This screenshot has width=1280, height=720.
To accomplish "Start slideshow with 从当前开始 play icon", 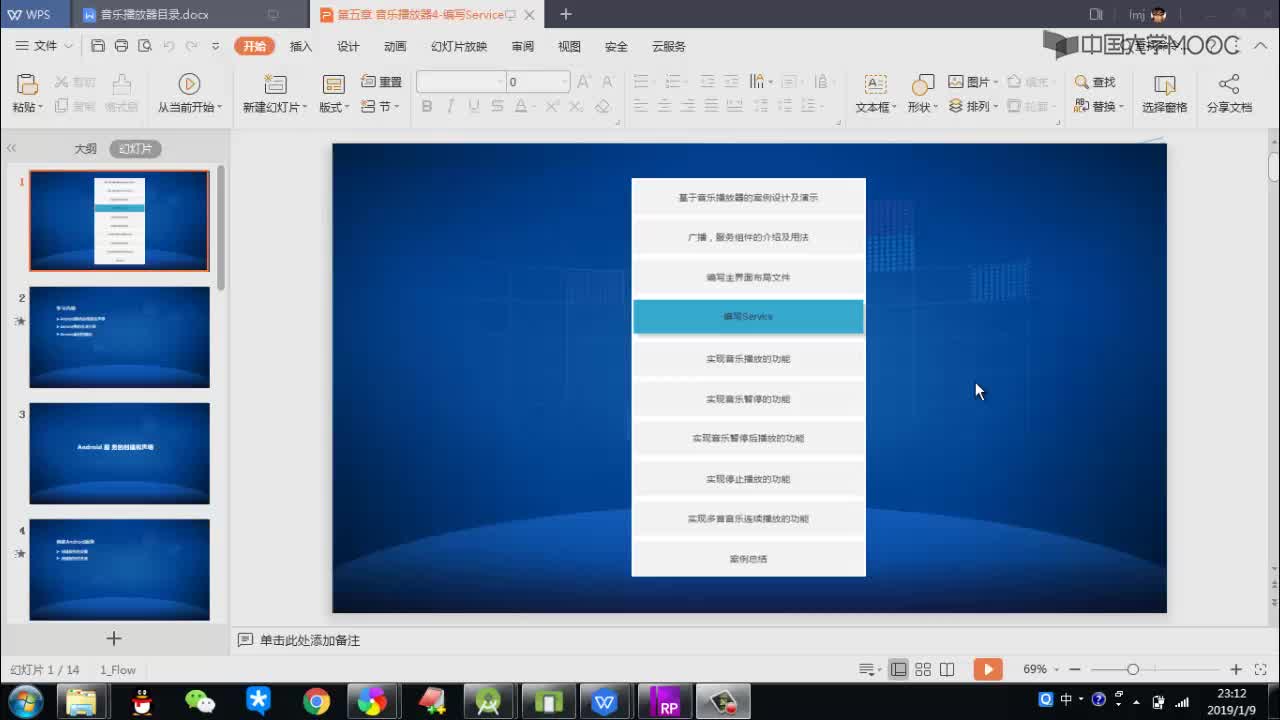I will 189,84.
